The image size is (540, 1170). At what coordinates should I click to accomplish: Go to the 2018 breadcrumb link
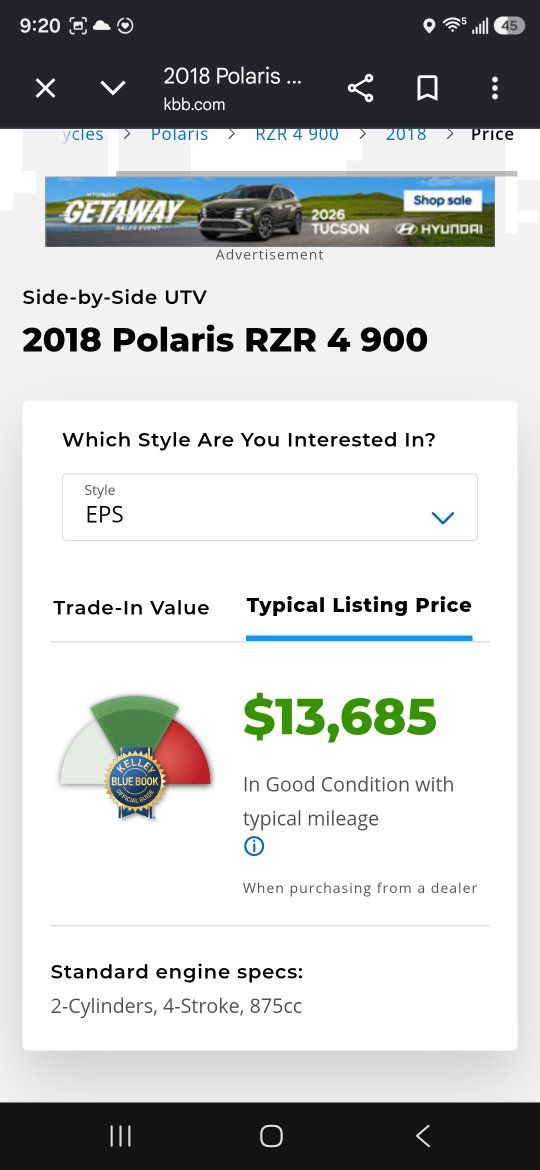click(x=406, y=134)
